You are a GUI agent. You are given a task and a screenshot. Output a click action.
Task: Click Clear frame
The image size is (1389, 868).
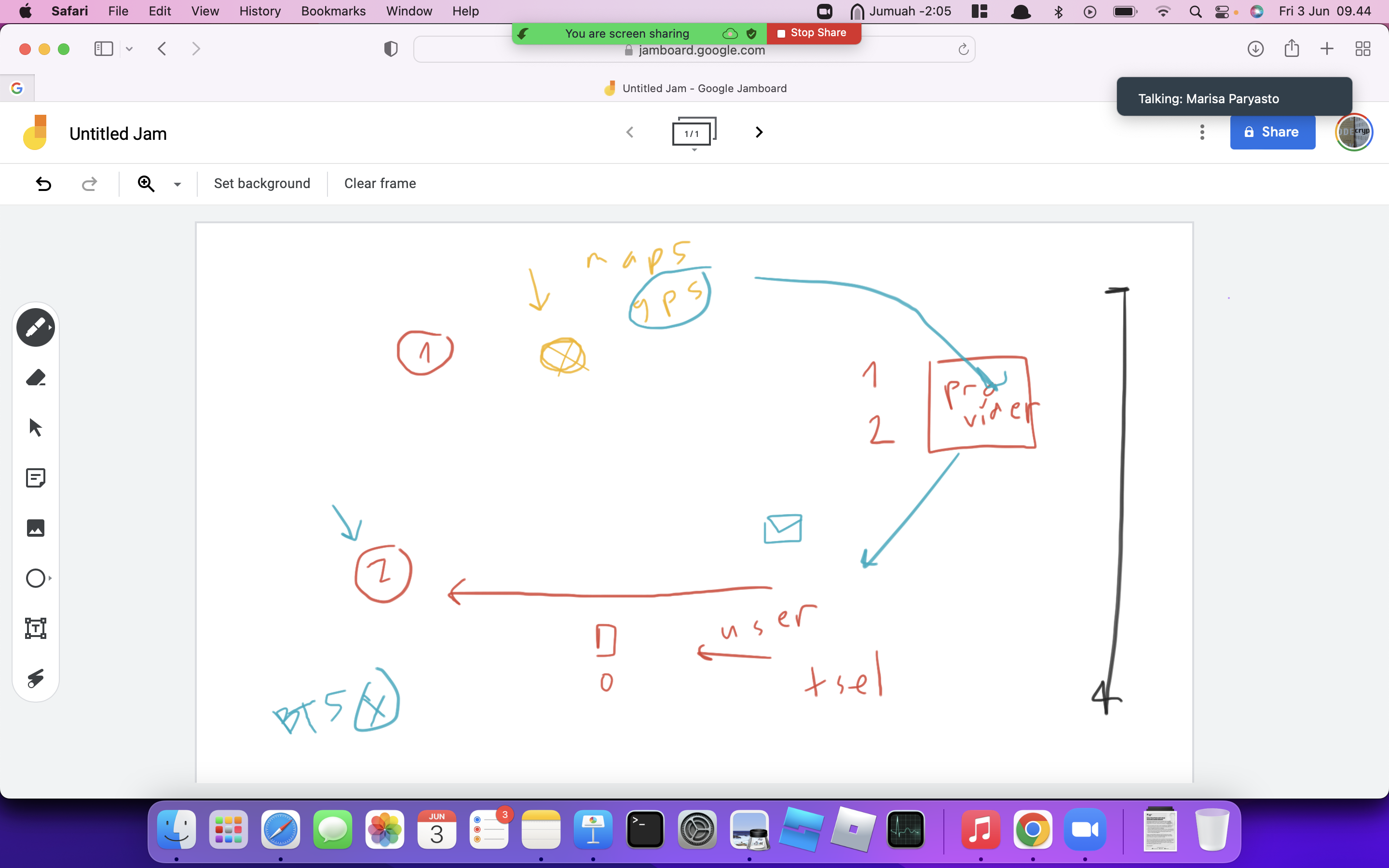pyautogui.click(x=380, y=183)
